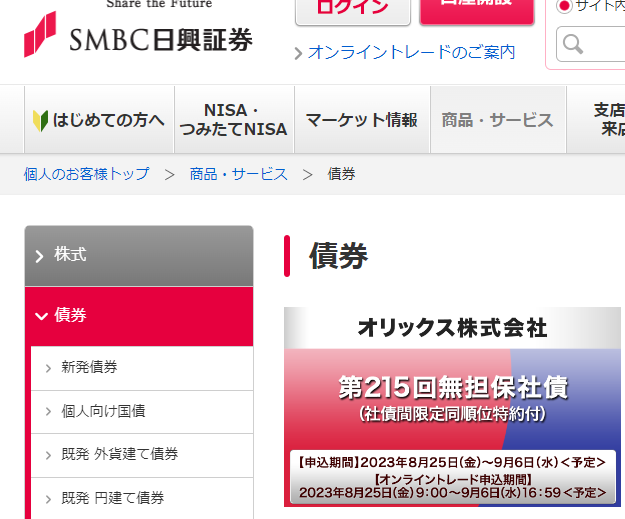Click the beginner leaf mark icon

pos(40,120)
